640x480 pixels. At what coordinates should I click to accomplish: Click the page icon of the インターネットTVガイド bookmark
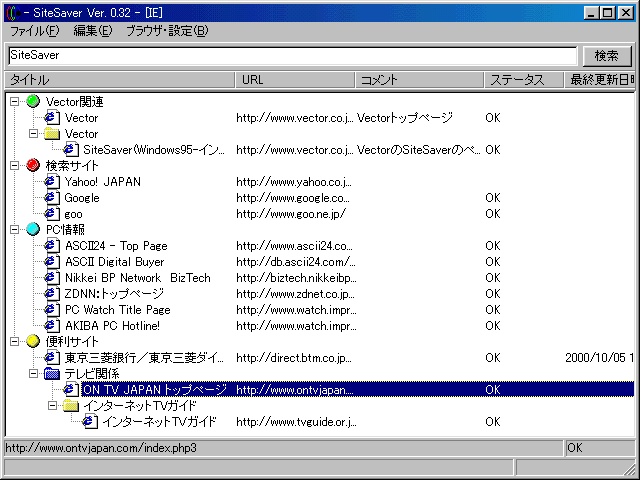point(90,421)
